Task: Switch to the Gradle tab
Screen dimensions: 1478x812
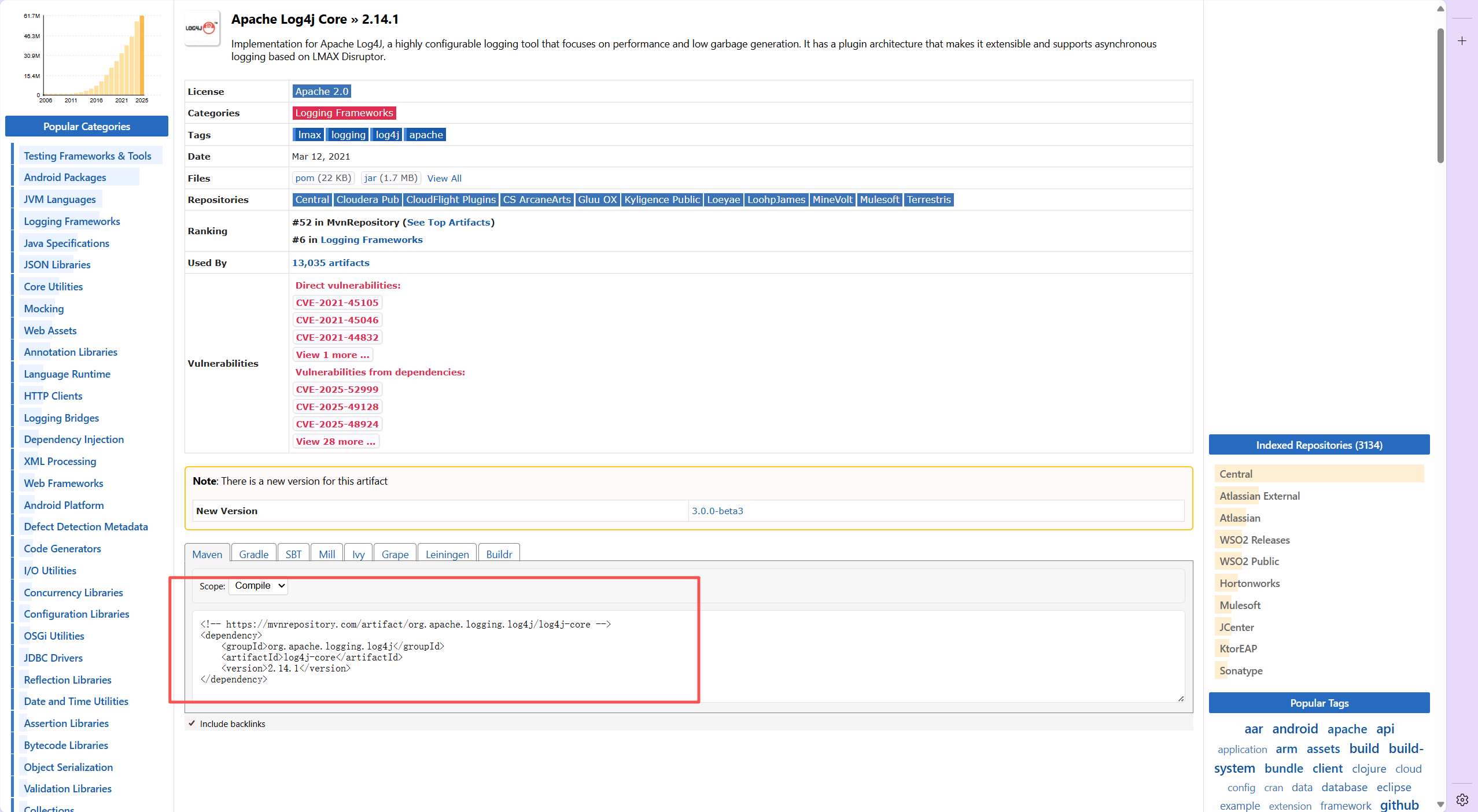Action: pyautogui.click(x=253, y=554)
